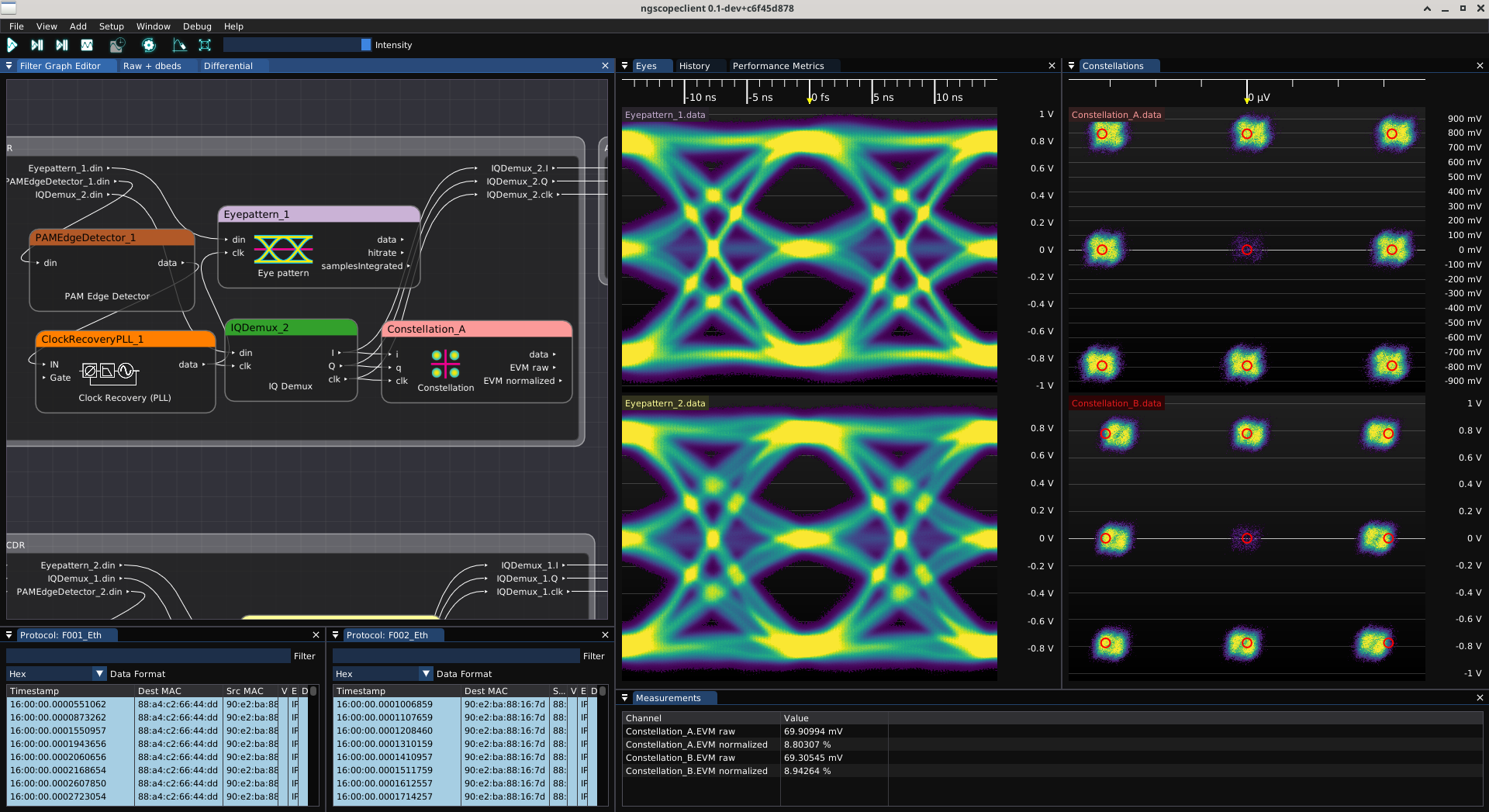This screenshot has height=812, width=1489.
Task: Expand the Constellations panel triangle menu
Action: (1072, 66)
